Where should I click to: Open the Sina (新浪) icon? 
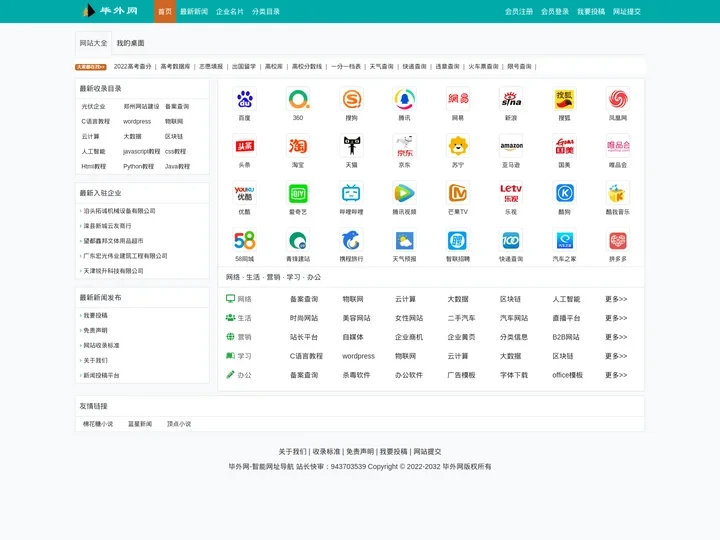pos(511,99)
